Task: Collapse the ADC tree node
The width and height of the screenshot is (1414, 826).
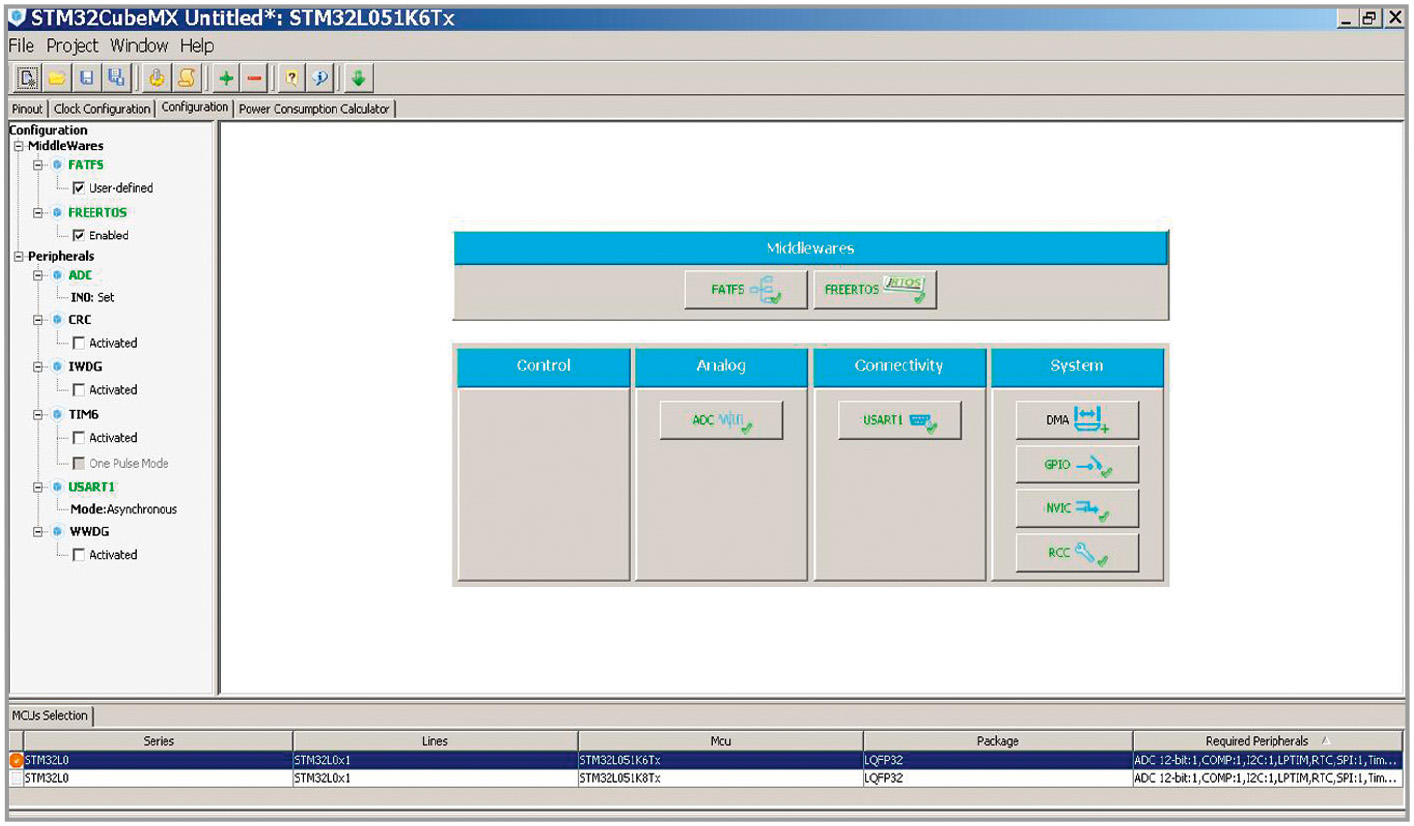Action: coord(38,275)
